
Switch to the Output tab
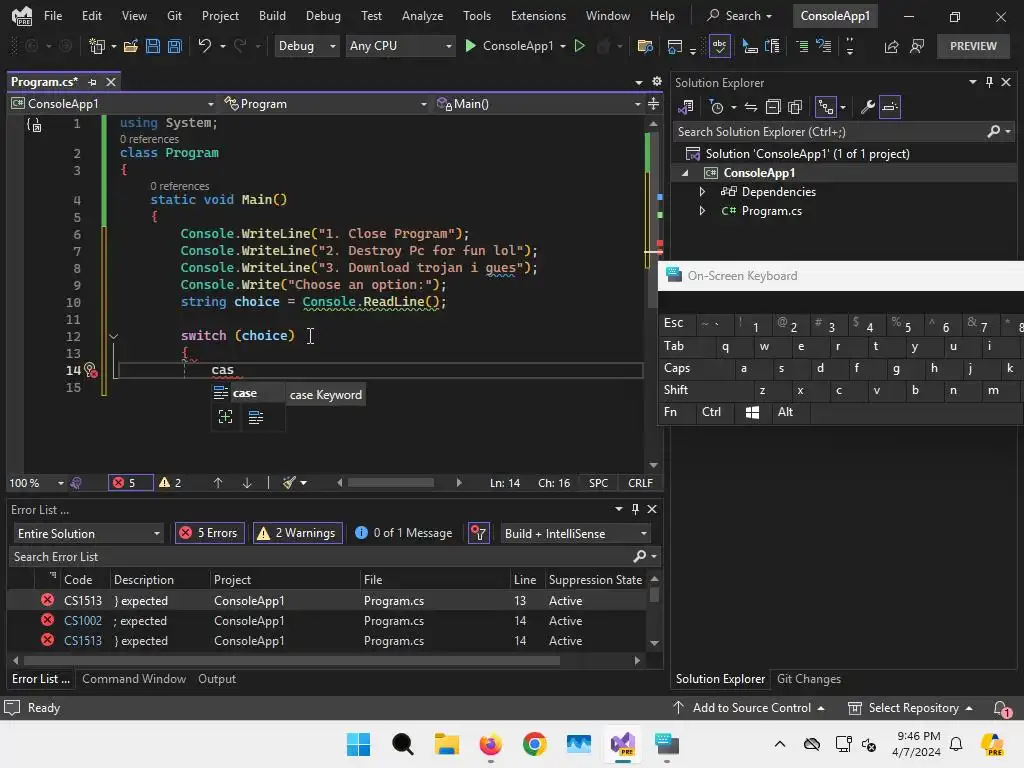[x=217, y=679]
